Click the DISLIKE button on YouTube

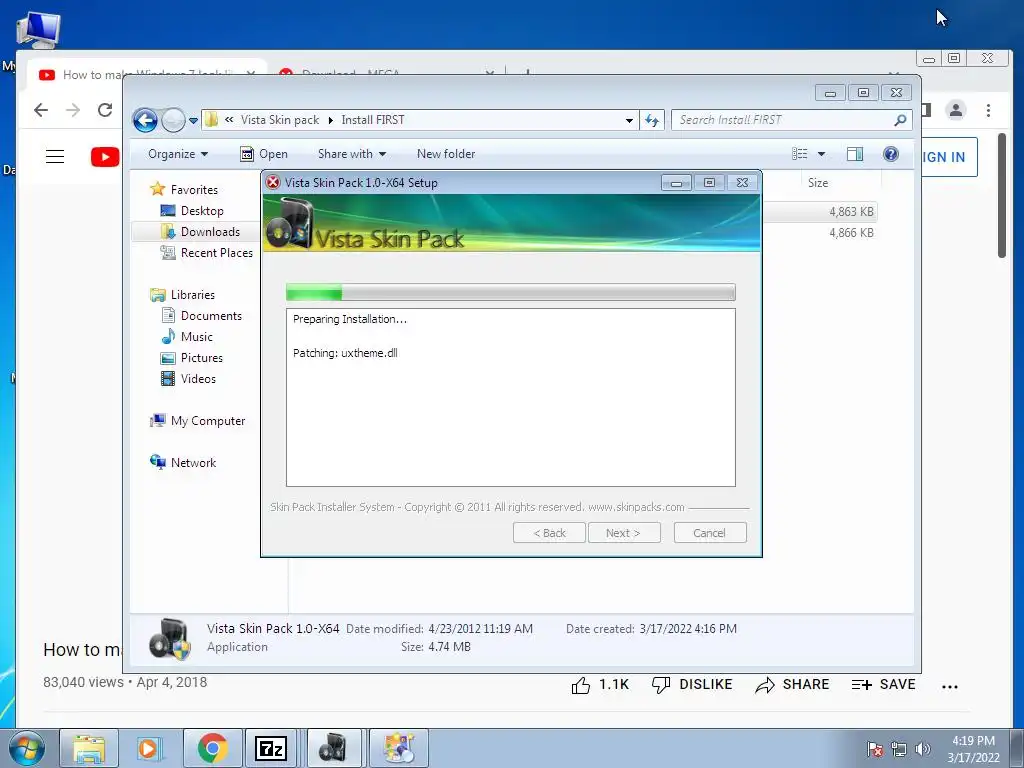point(692,684)
